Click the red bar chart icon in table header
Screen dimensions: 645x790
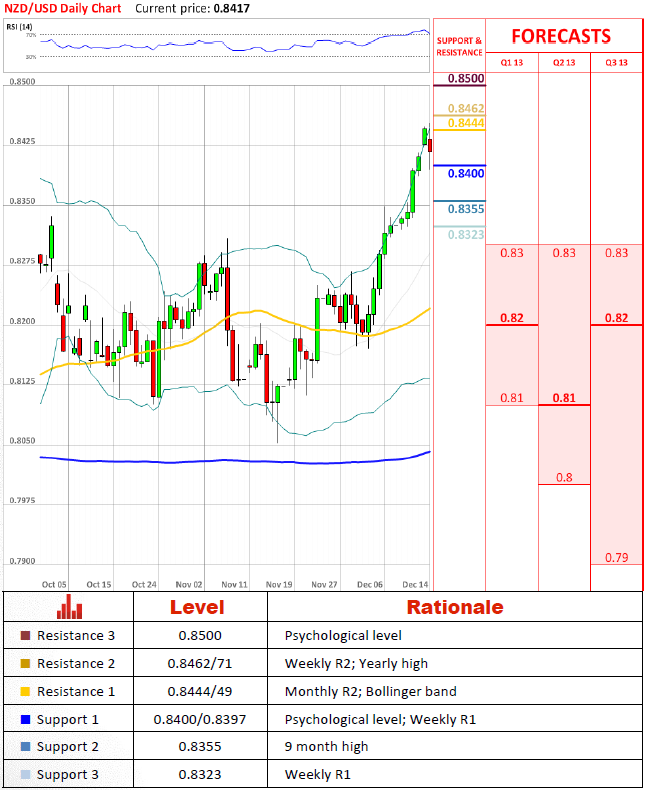click(70, 607)
